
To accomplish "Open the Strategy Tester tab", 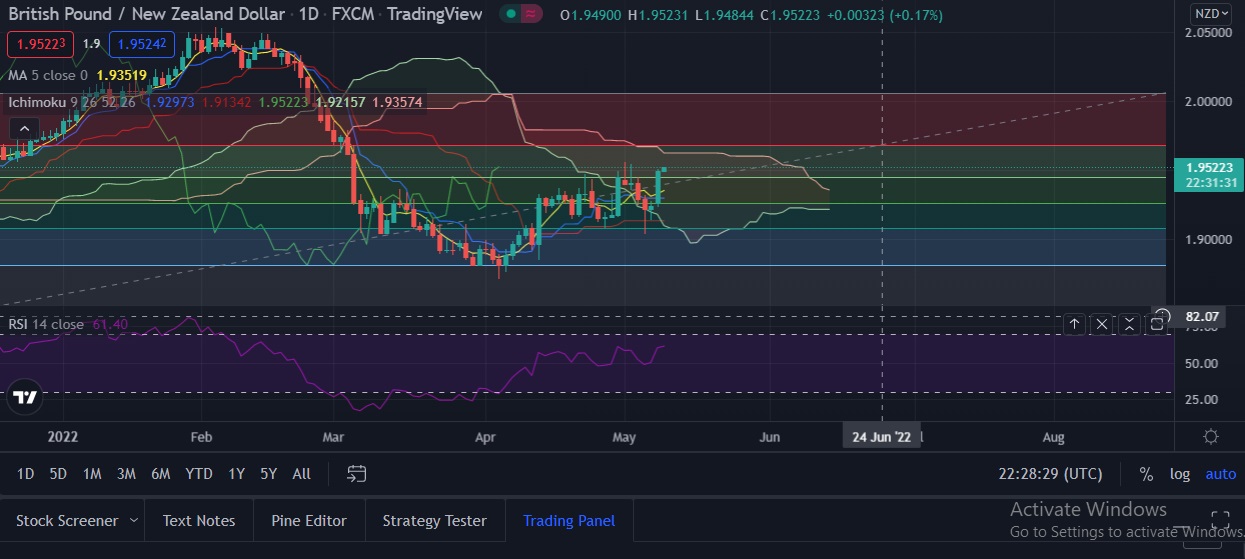I will point(434,521).
